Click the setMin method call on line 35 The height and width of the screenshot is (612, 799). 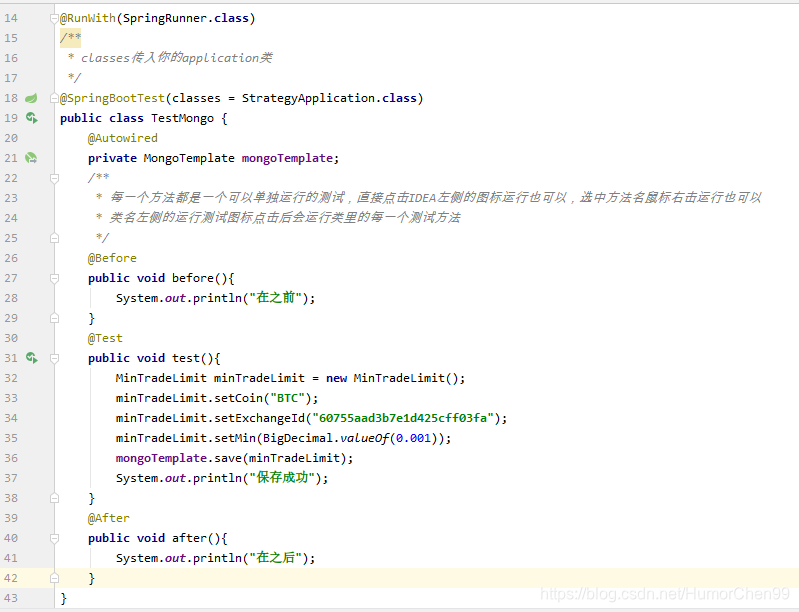pos(234,438)
